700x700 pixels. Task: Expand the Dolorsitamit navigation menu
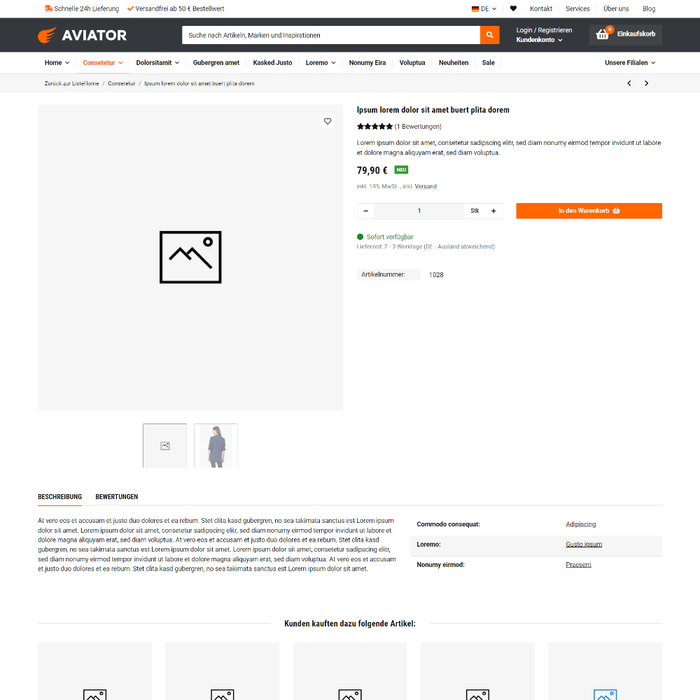click(157, 62)
